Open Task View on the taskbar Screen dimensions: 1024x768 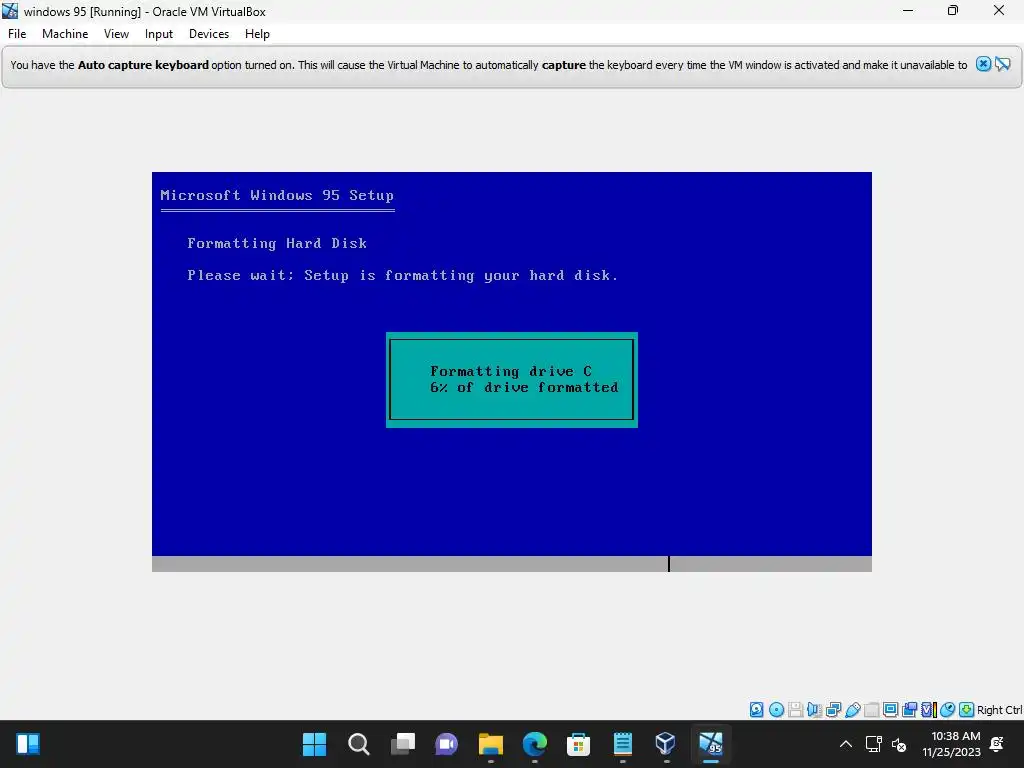[402, 744]
